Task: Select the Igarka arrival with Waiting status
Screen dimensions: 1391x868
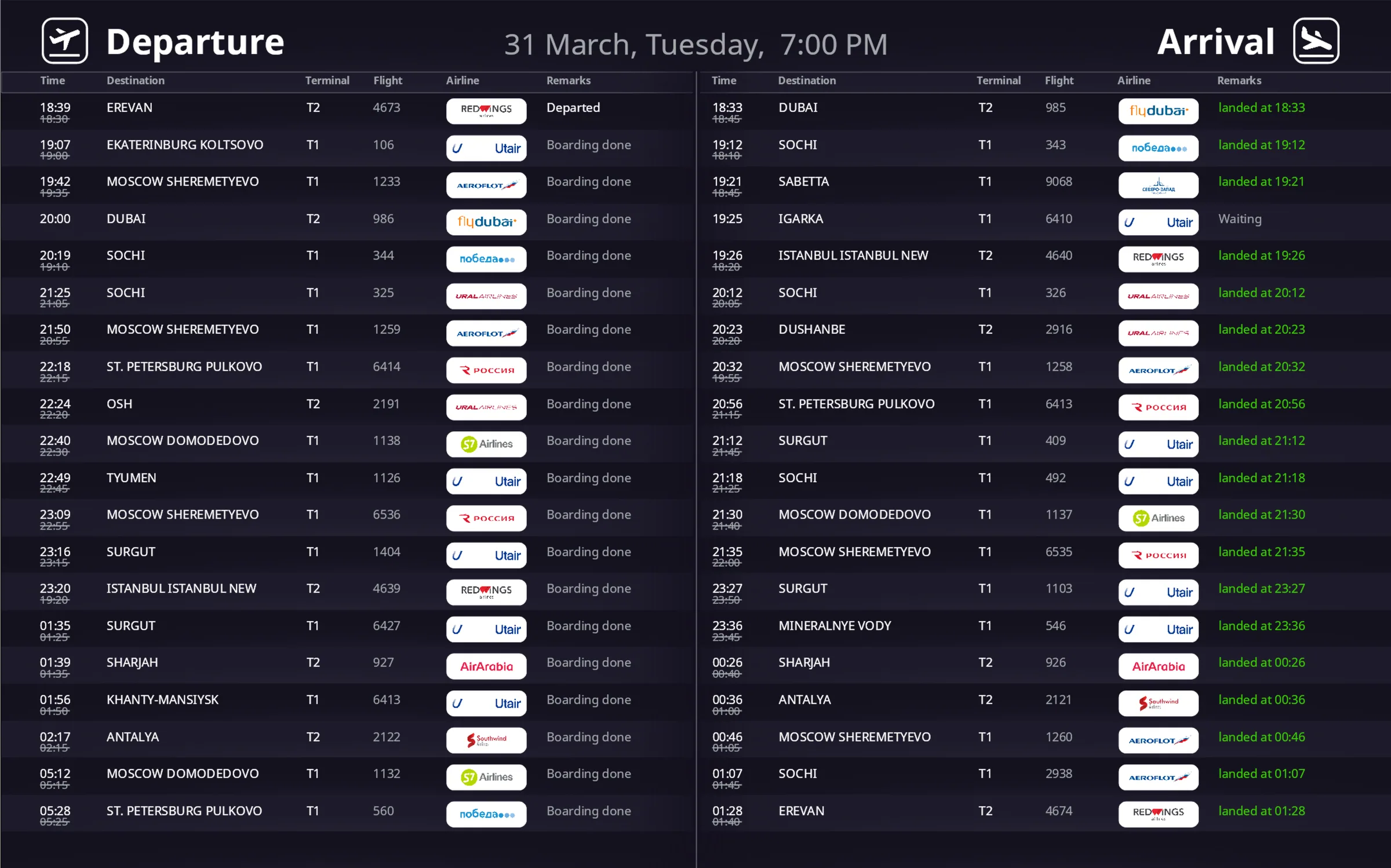Action: pyautogui.click(x=1043, y=222)
